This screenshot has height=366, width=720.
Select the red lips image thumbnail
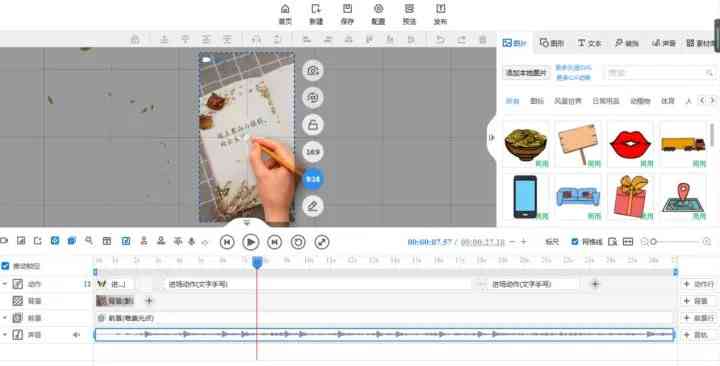(x=630, y=144)
